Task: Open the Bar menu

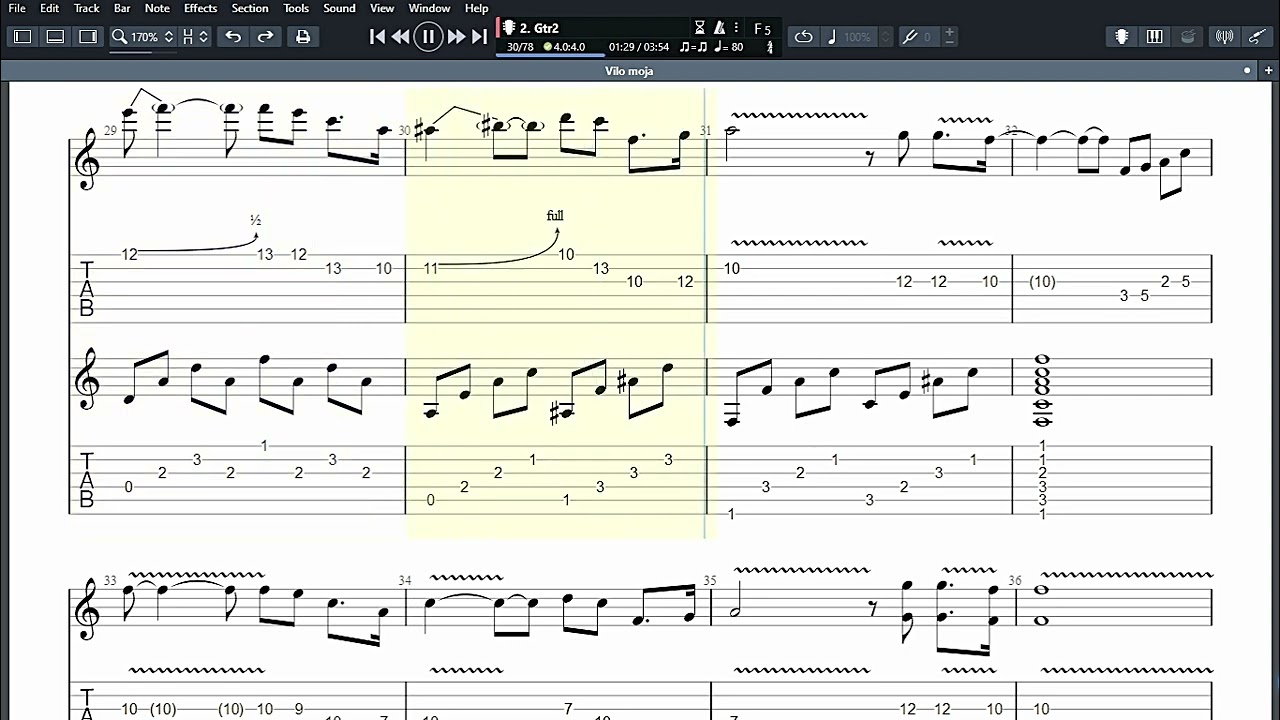Action: click(122, 8)
